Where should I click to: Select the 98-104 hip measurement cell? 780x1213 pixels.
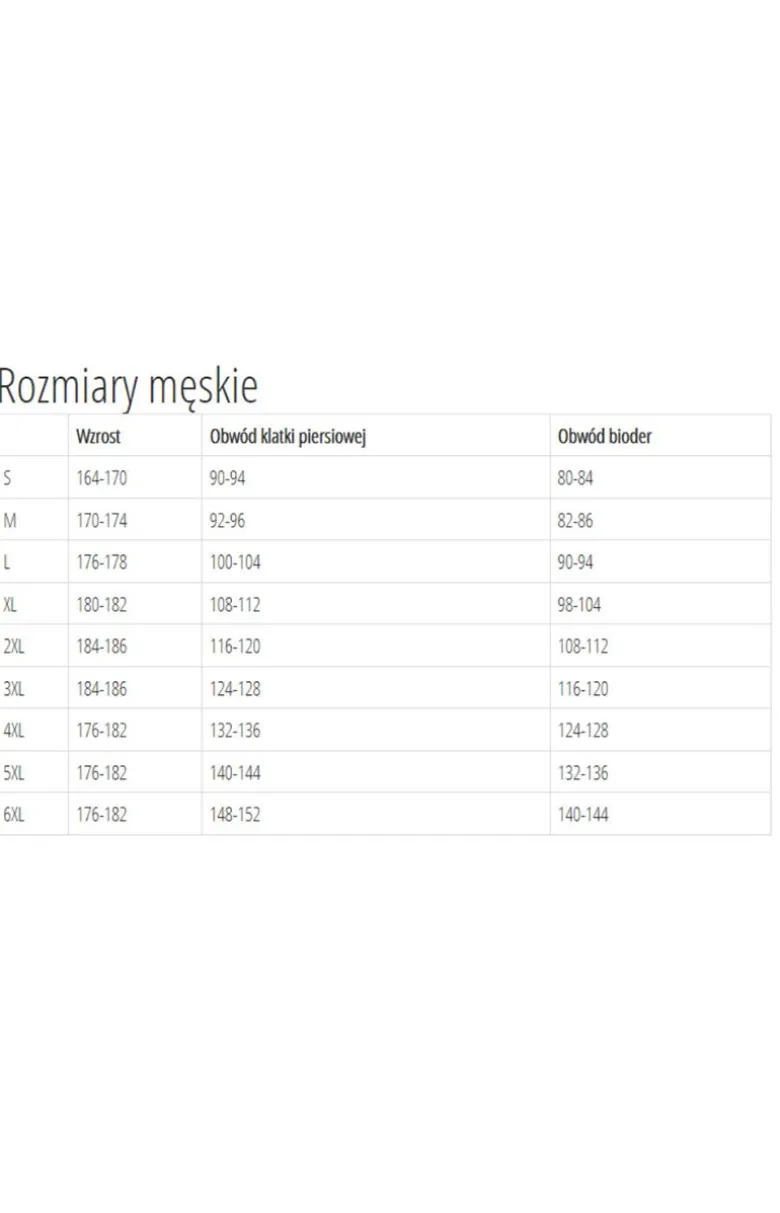coord(579,604)
